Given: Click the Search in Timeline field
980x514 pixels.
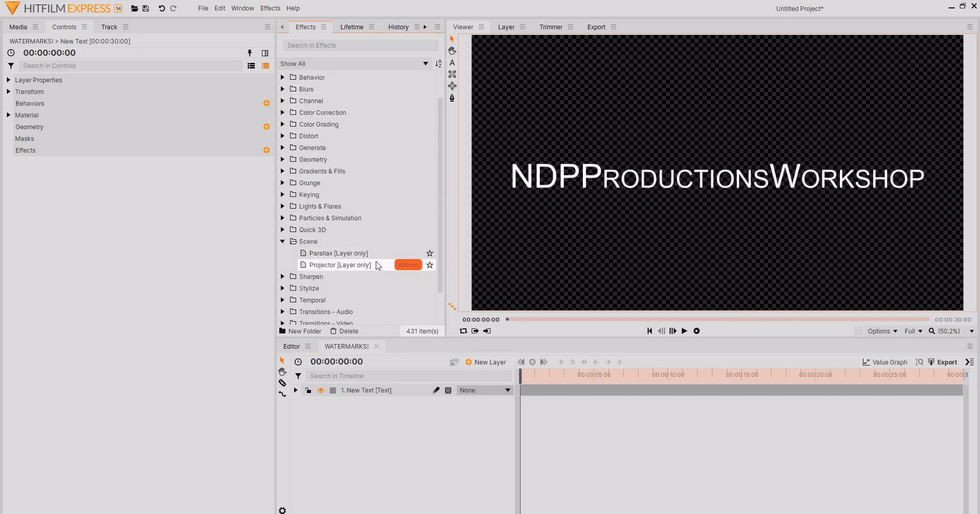Looking at the screenshot, I should pyautogui.click(x=409, y=376).
